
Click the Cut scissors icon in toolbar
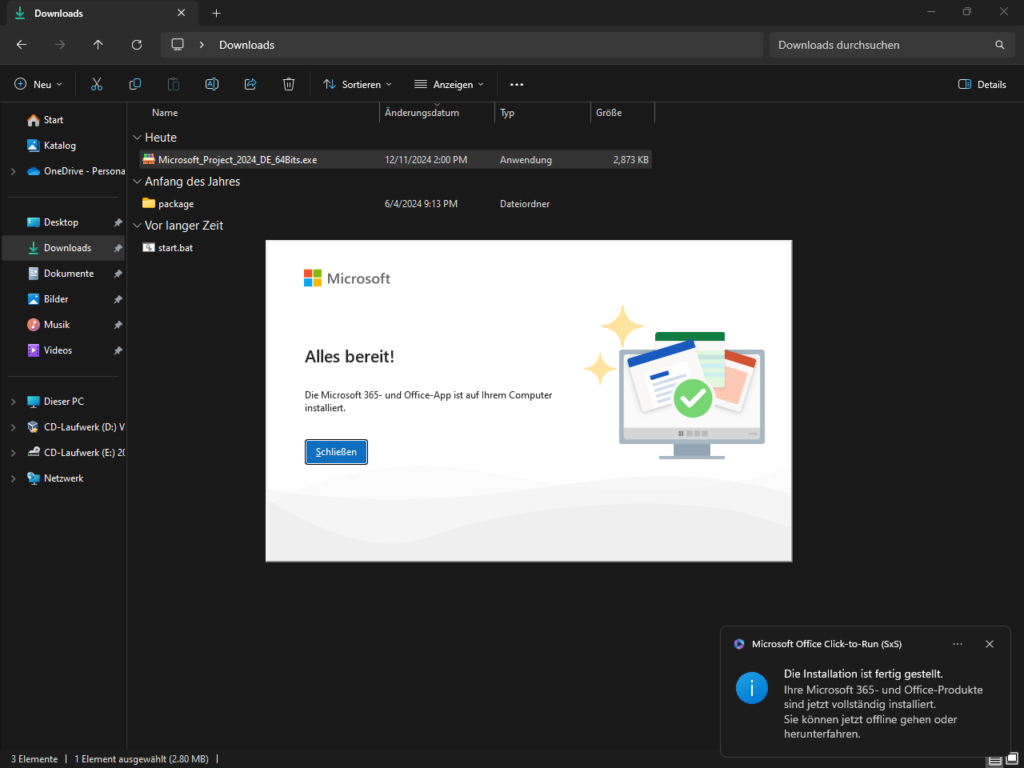point(97,84)
